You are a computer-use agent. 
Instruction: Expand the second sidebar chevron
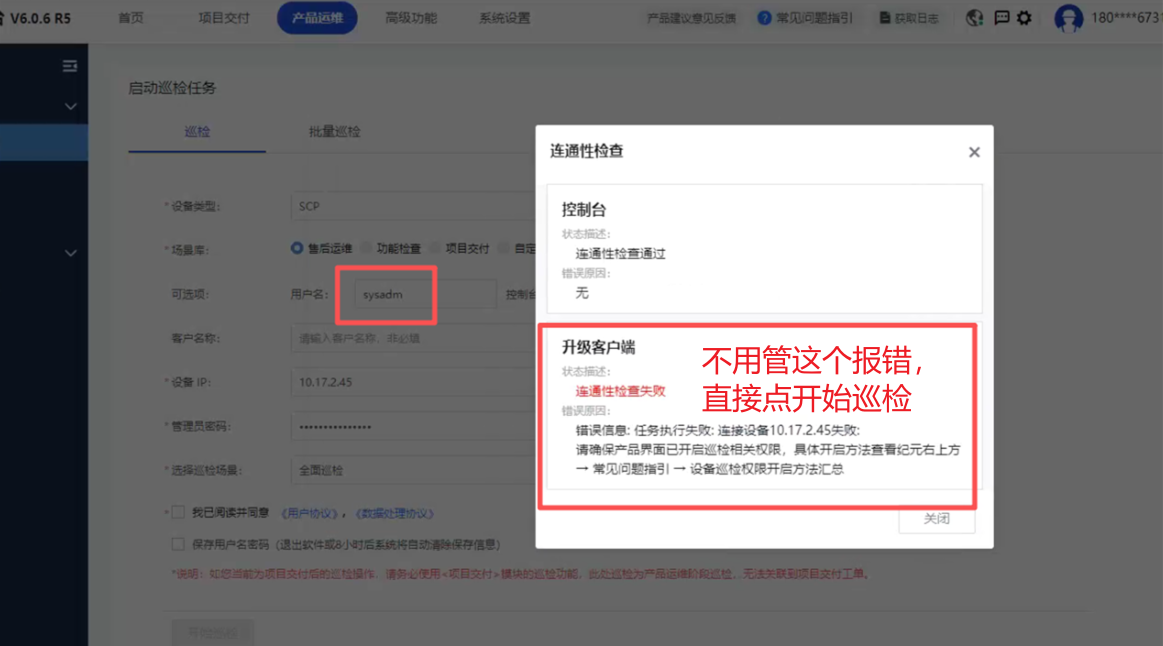[x=70, y=254]
